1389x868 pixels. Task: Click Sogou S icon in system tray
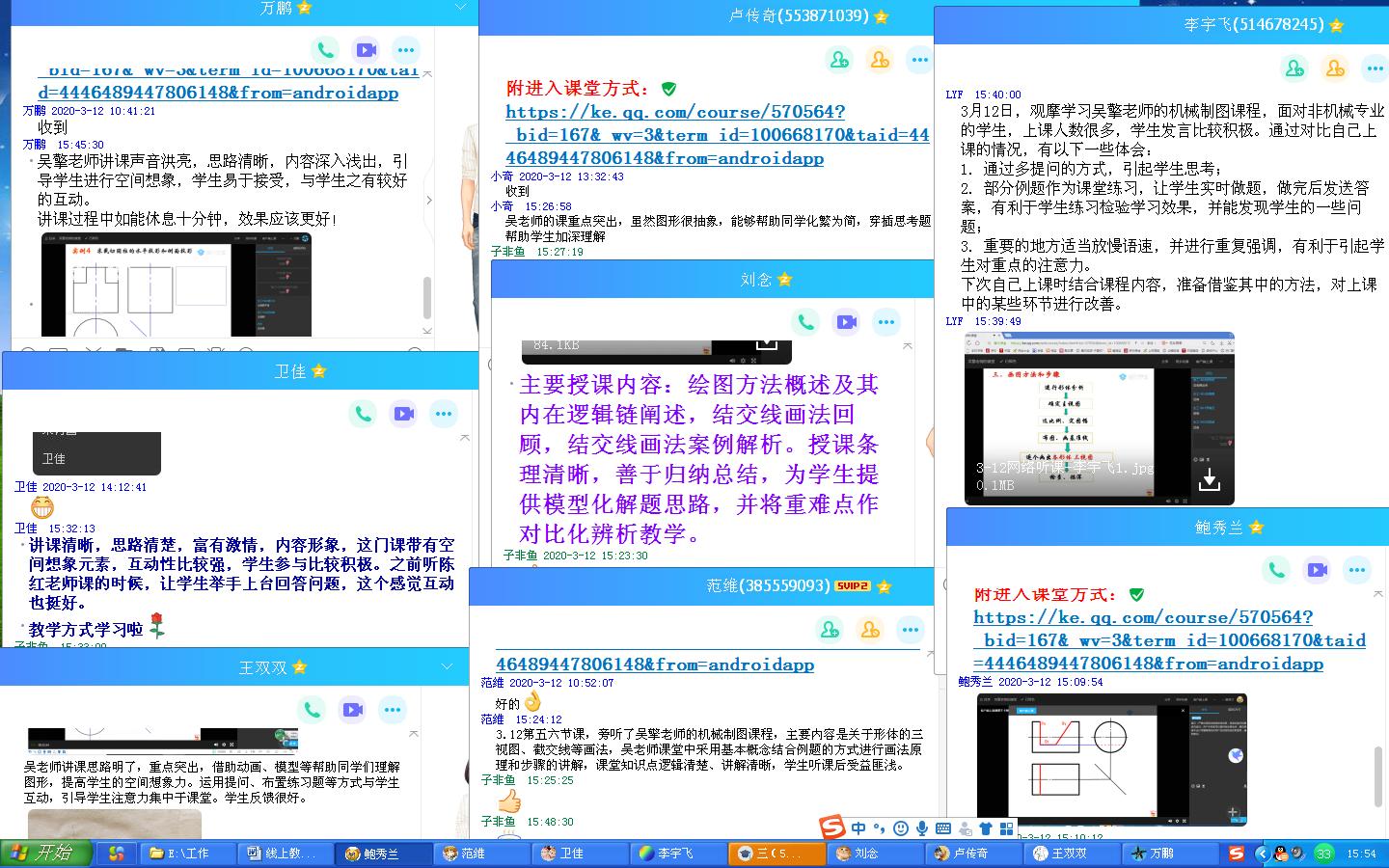(1237, 854)
